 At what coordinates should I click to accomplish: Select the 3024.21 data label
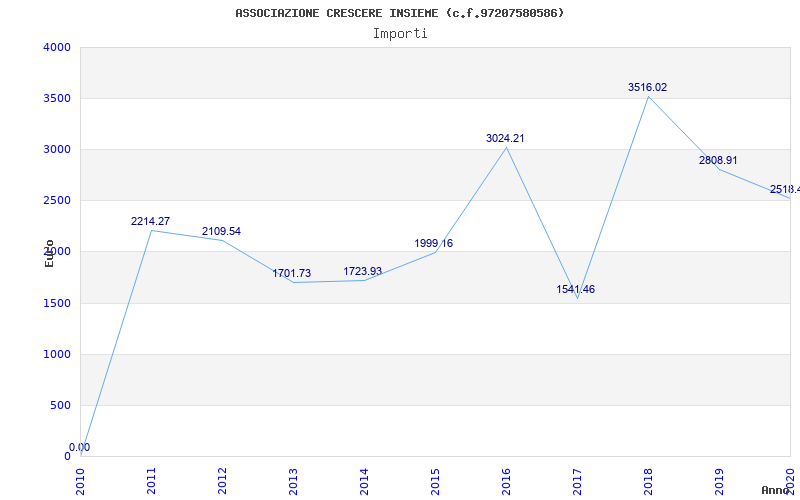505,138
